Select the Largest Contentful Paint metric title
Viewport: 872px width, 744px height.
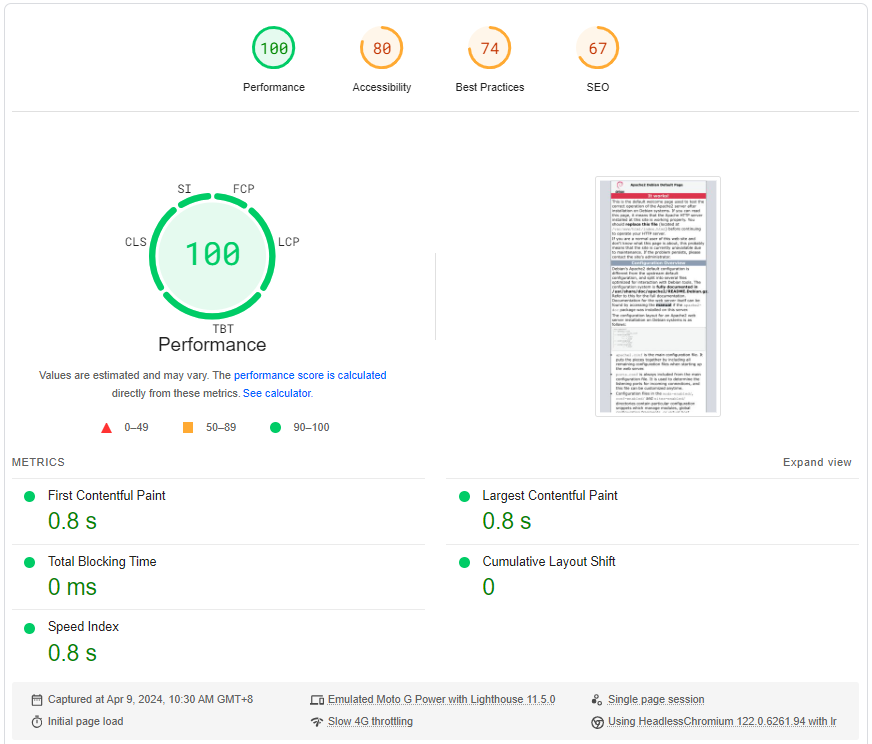pos(549,495)
